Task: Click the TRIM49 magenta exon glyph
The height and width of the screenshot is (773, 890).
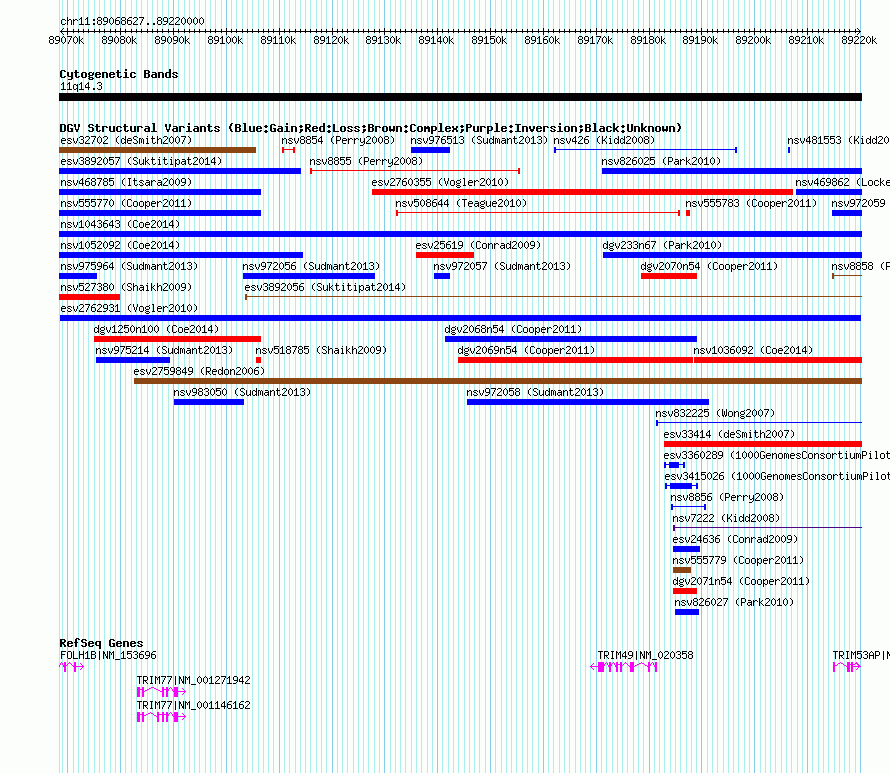Action: [x=624, y=667]
